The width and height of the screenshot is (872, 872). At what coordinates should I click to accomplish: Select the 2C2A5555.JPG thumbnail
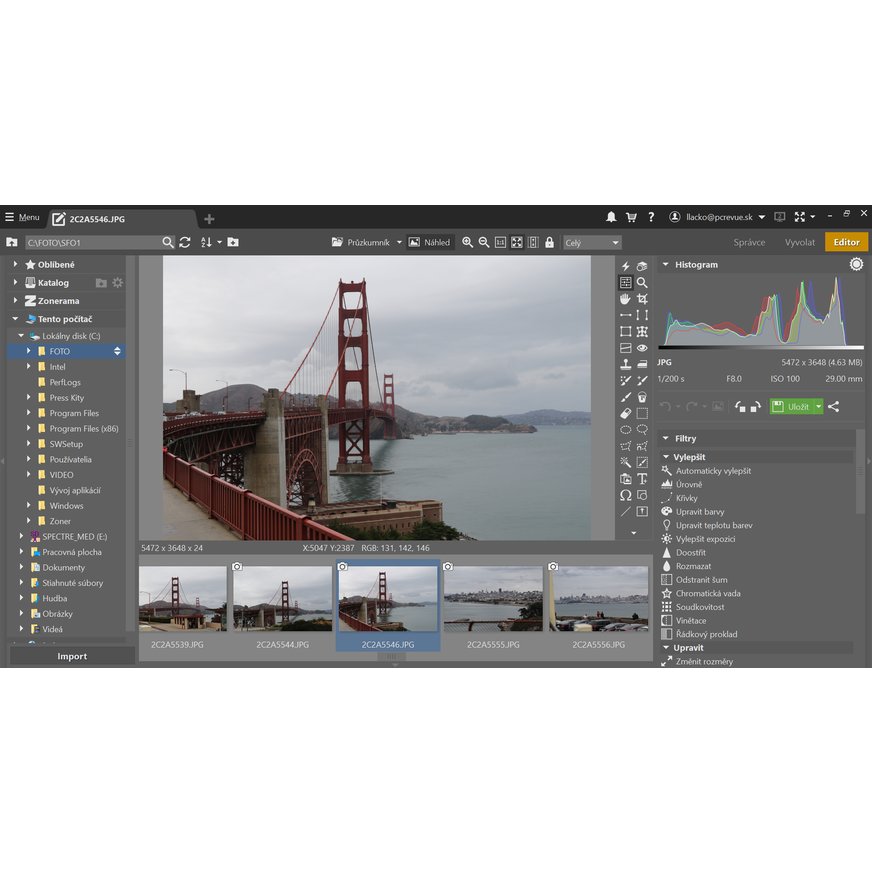tap(496, 597)
